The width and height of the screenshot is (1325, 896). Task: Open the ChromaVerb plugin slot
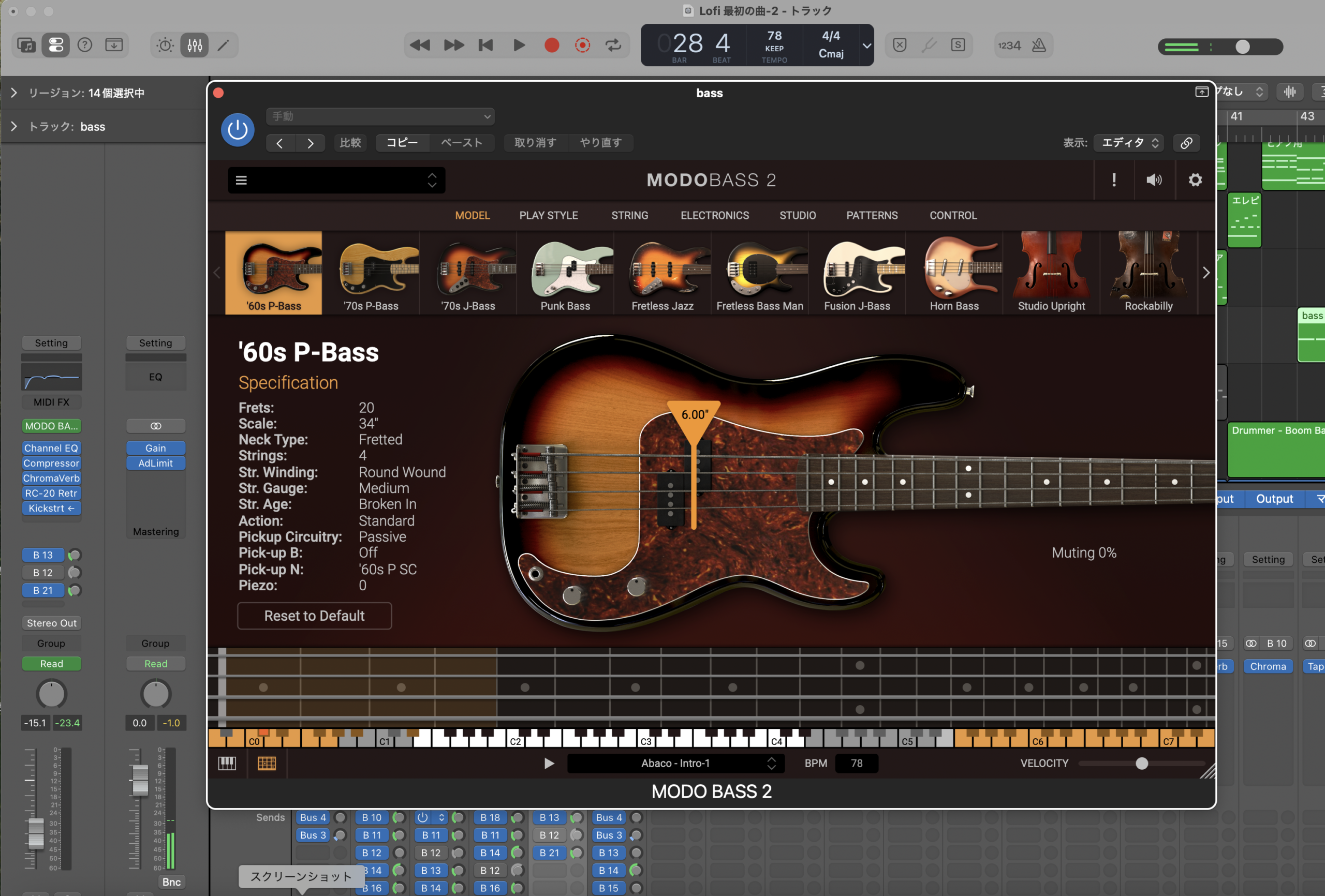coord(51,478)
